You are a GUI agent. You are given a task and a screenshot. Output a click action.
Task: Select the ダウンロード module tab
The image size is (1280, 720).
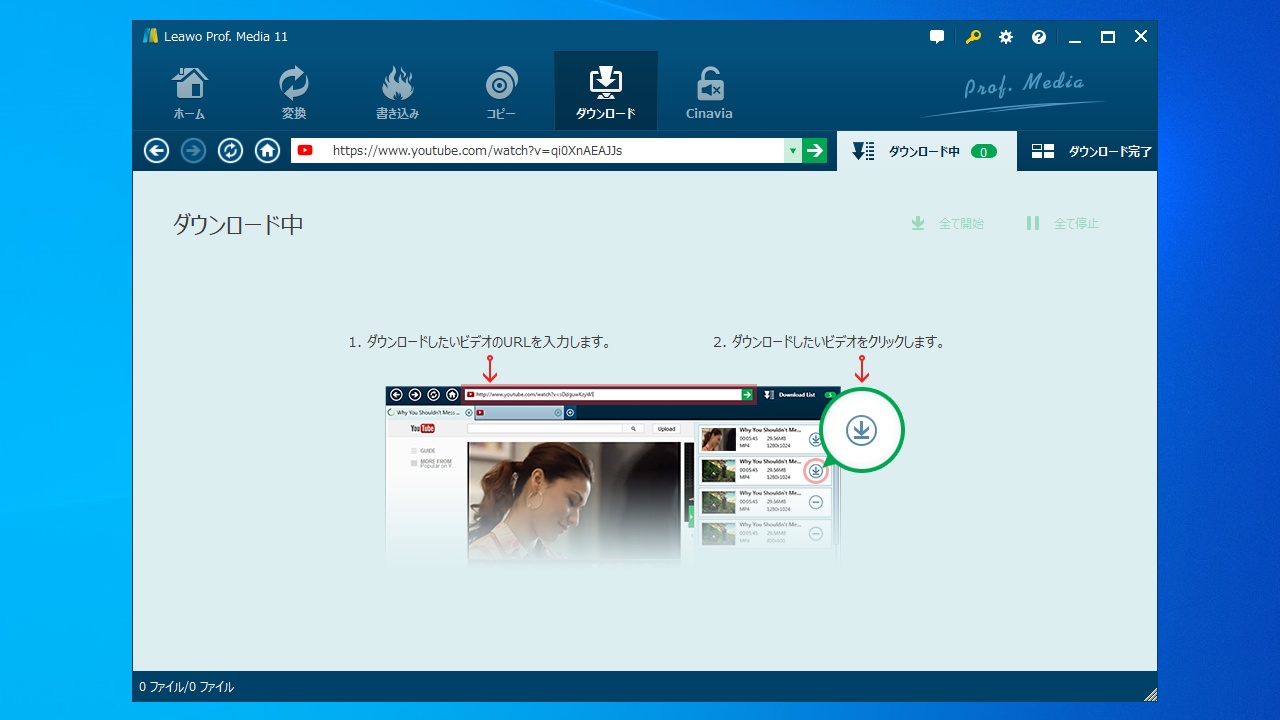click(606, 92)
